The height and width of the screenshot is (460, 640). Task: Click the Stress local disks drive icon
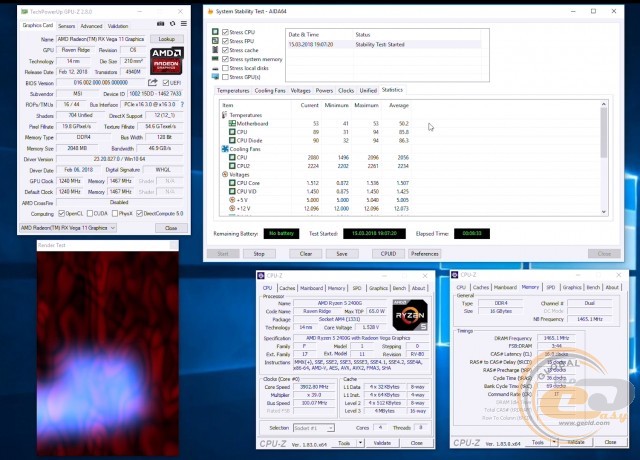tap(215, 68)
